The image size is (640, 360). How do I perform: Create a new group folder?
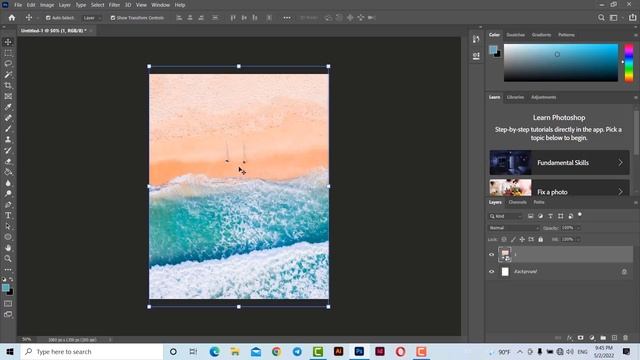pyautogui.click(x=603, y=338)
